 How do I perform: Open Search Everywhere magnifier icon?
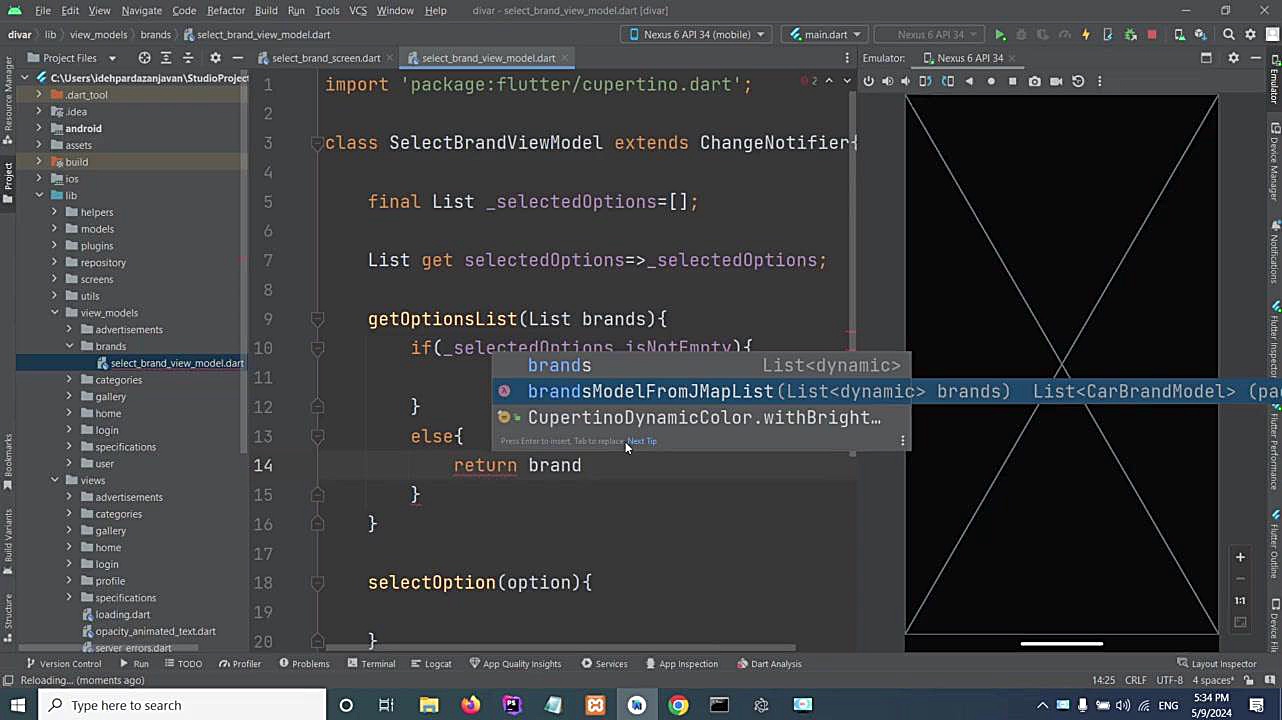1229,34
